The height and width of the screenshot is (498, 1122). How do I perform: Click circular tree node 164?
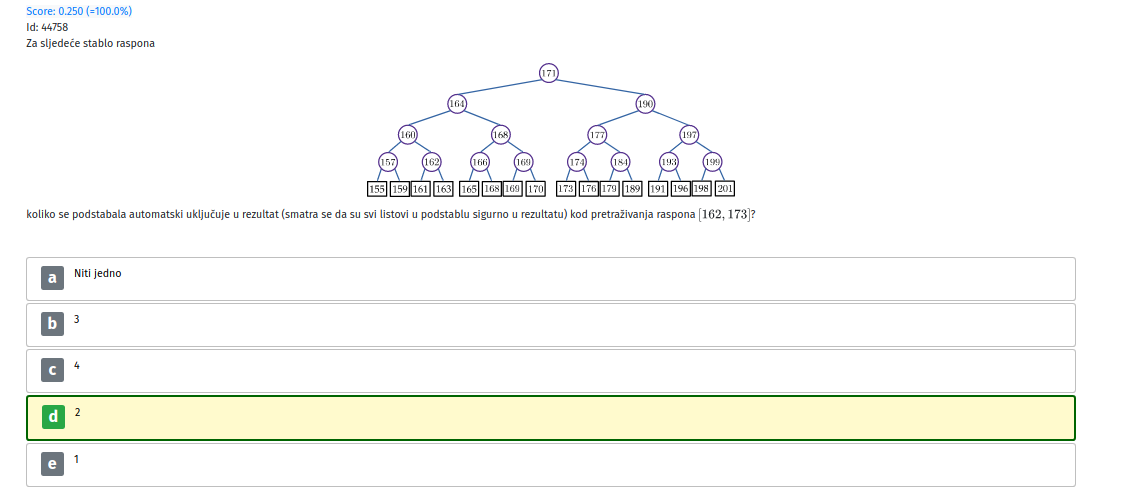coord(457,104)
